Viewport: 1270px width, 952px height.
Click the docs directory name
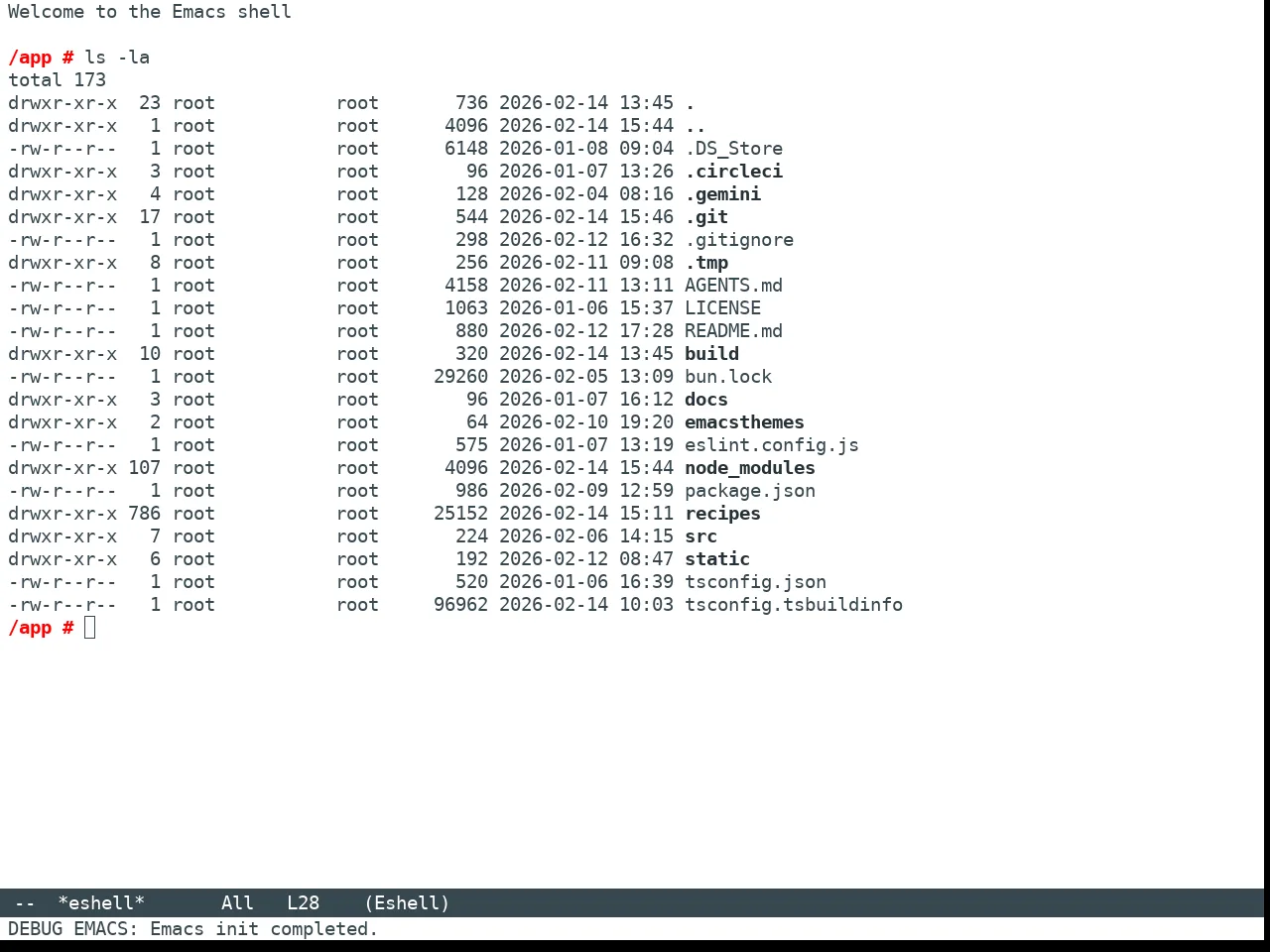(706, 400)
